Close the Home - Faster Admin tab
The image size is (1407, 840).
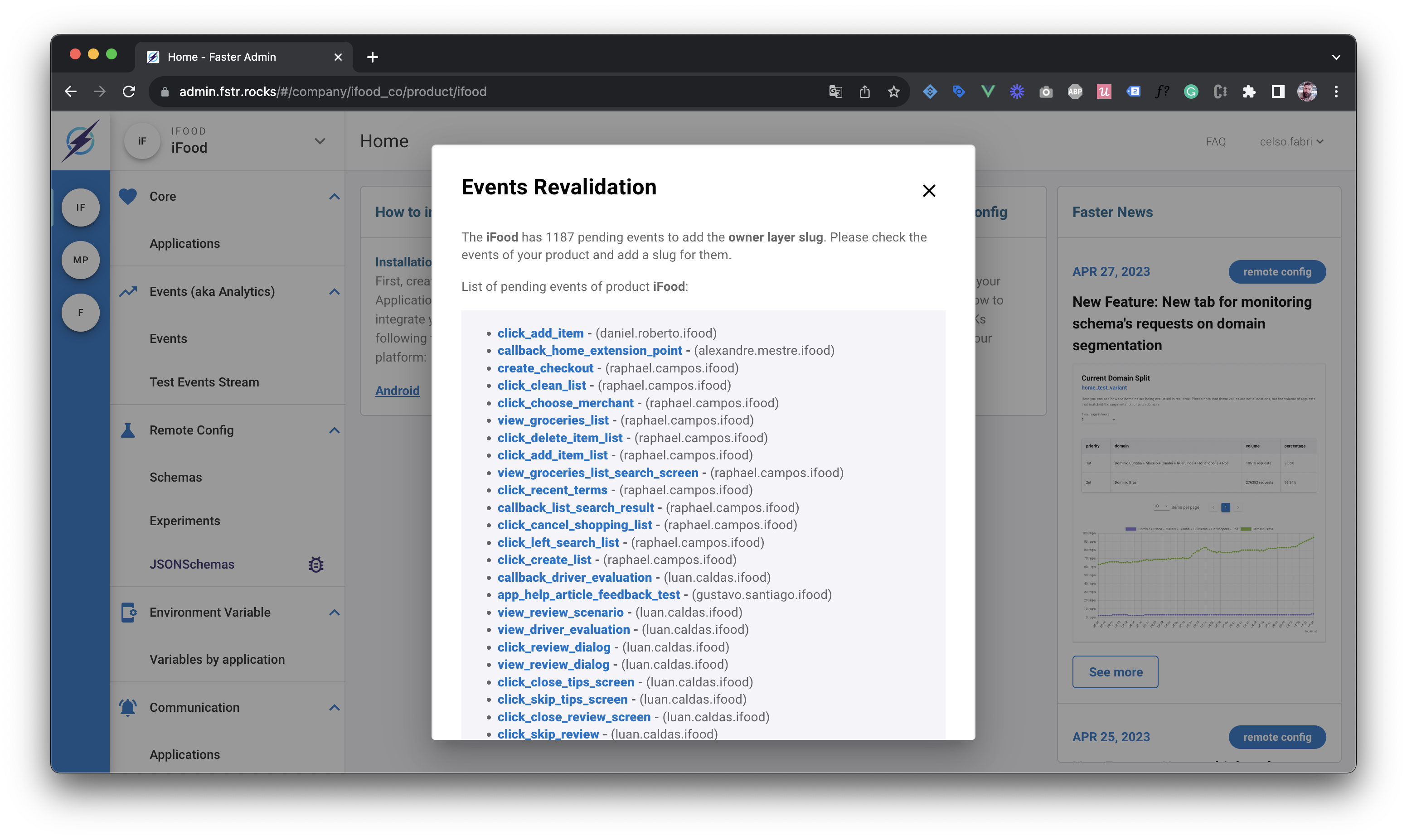(x=338, y=57)
